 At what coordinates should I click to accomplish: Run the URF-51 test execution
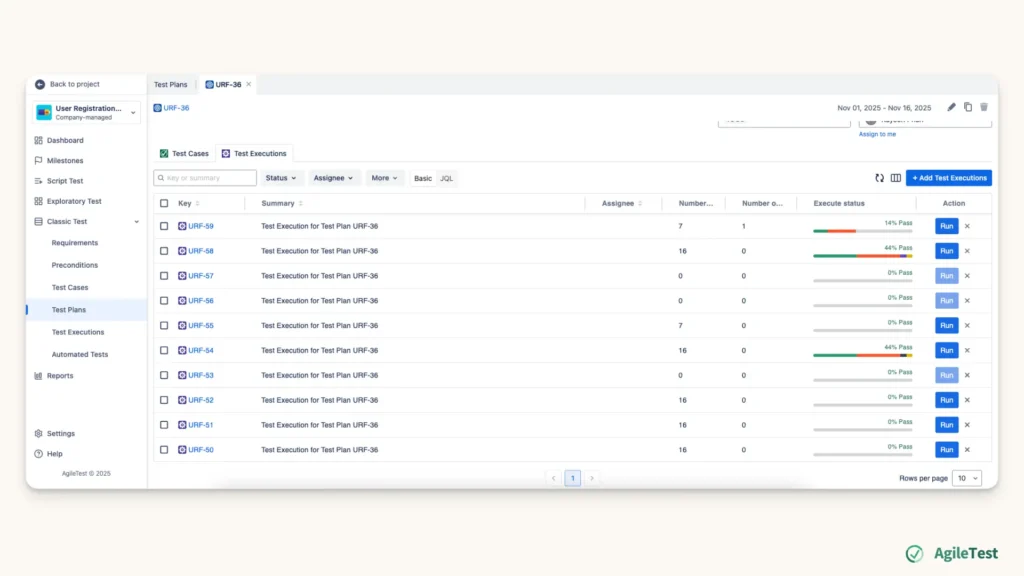[946, 425]
